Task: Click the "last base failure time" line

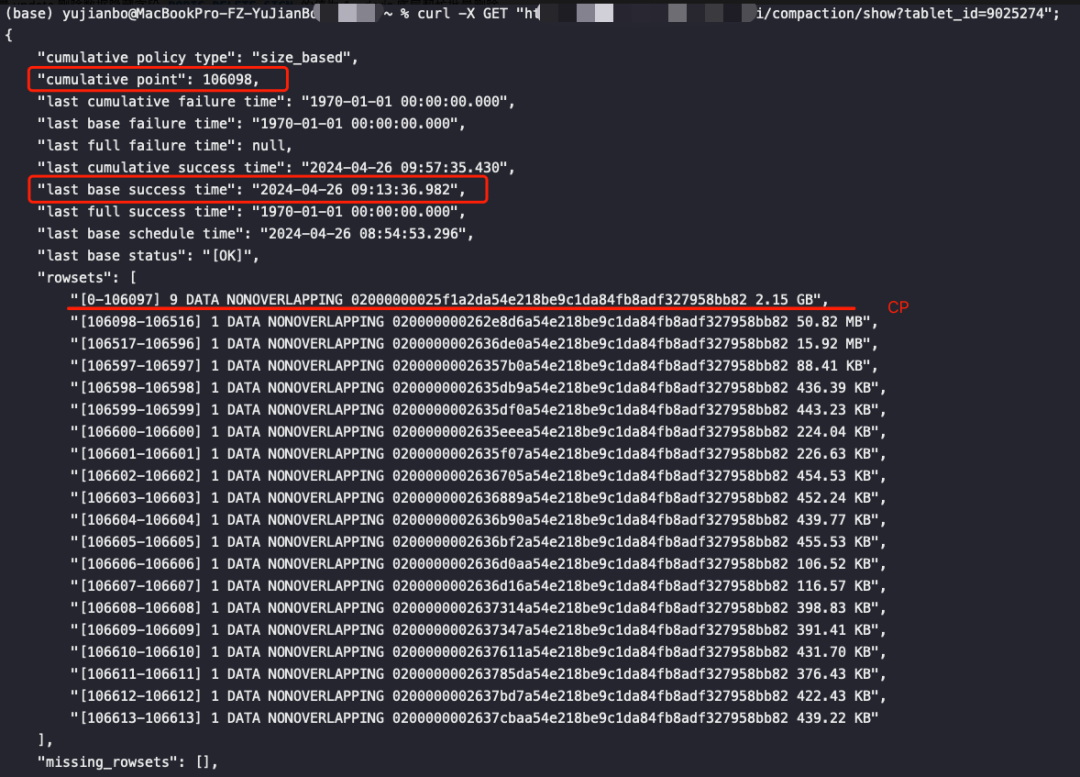Action: coord(251,124)
